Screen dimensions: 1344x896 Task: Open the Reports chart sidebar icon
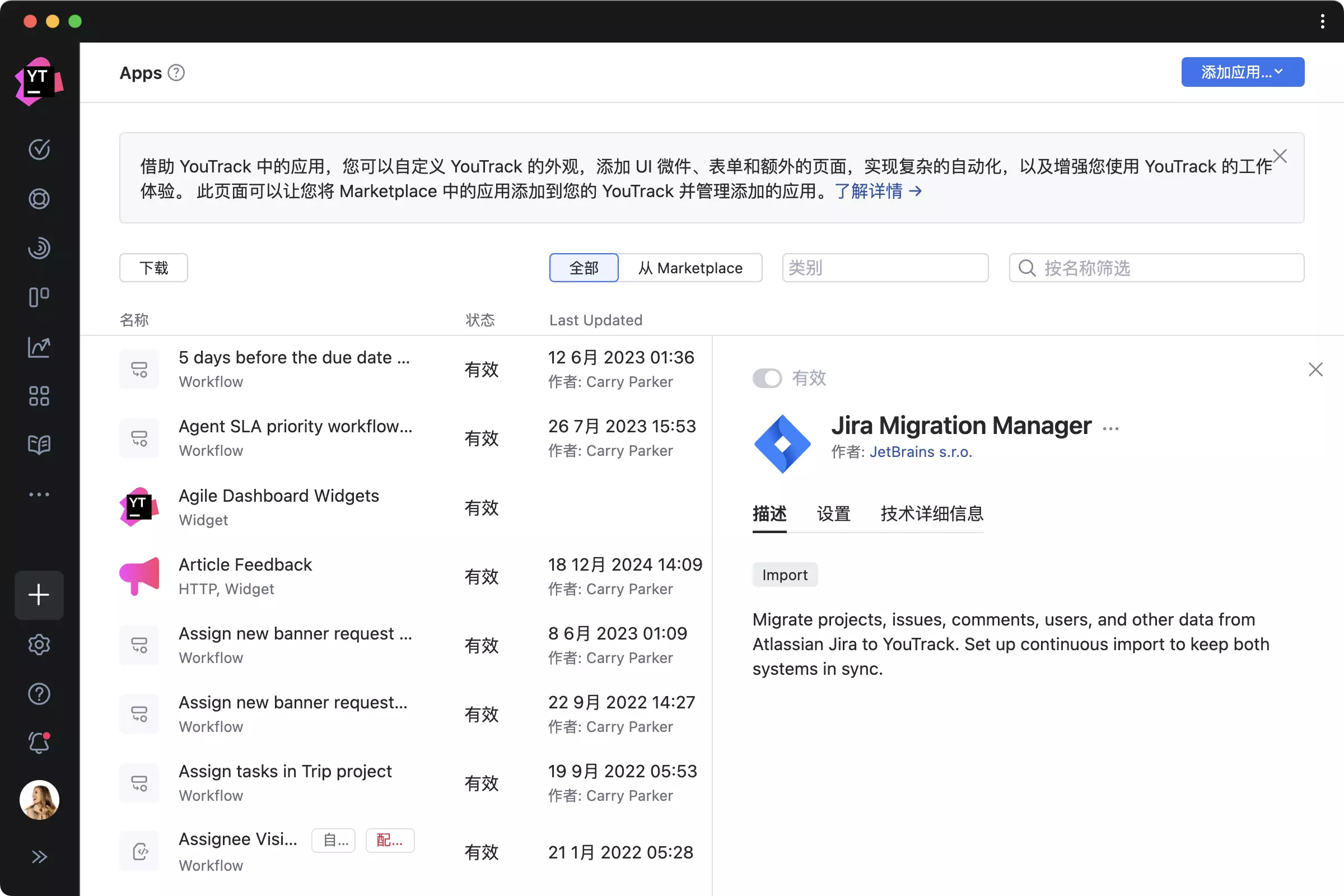click(x=39, y=347)
